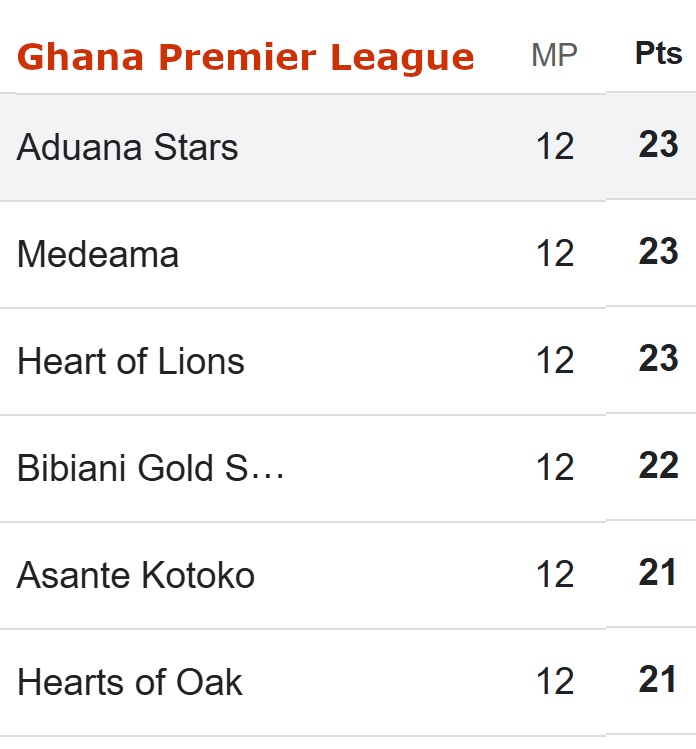
Task: Click Asante Kotoko's points value 21
Action: click(x=658, y=573)
